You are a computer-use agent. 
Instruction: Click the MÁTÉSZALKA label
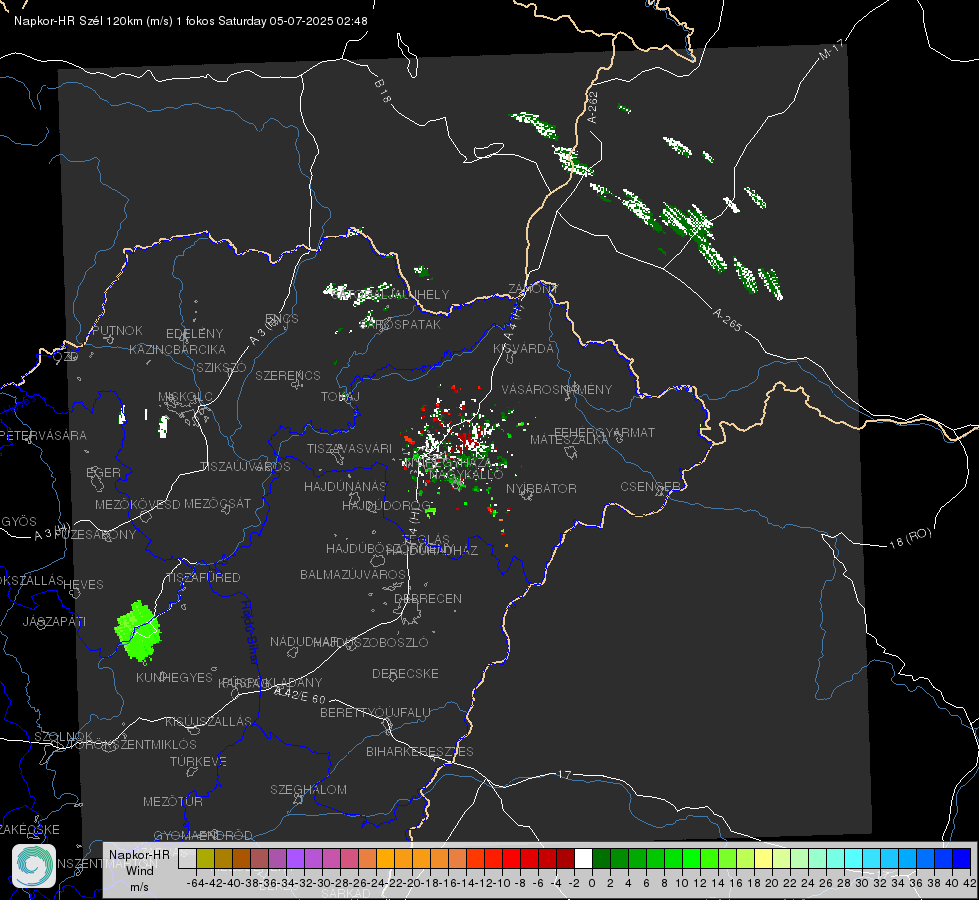point(569,440)
